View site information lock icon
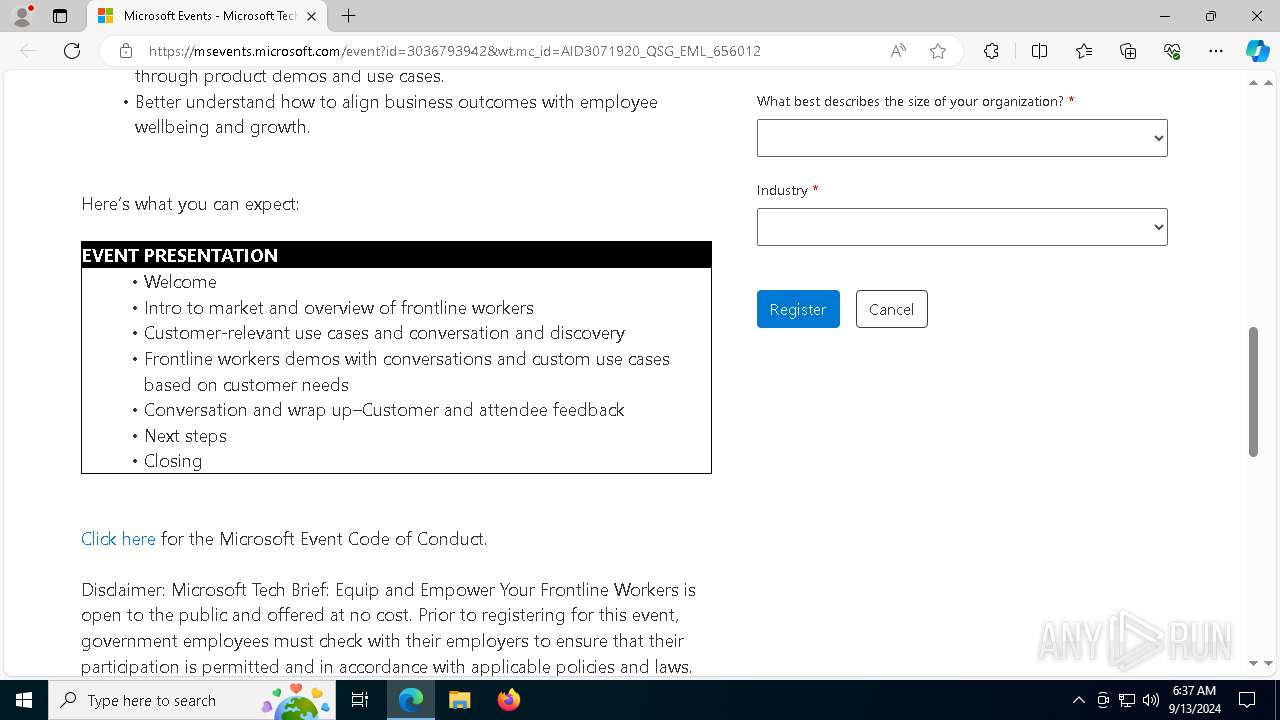This screenshot has height=720, width=1280. click(x=126, y=51)
